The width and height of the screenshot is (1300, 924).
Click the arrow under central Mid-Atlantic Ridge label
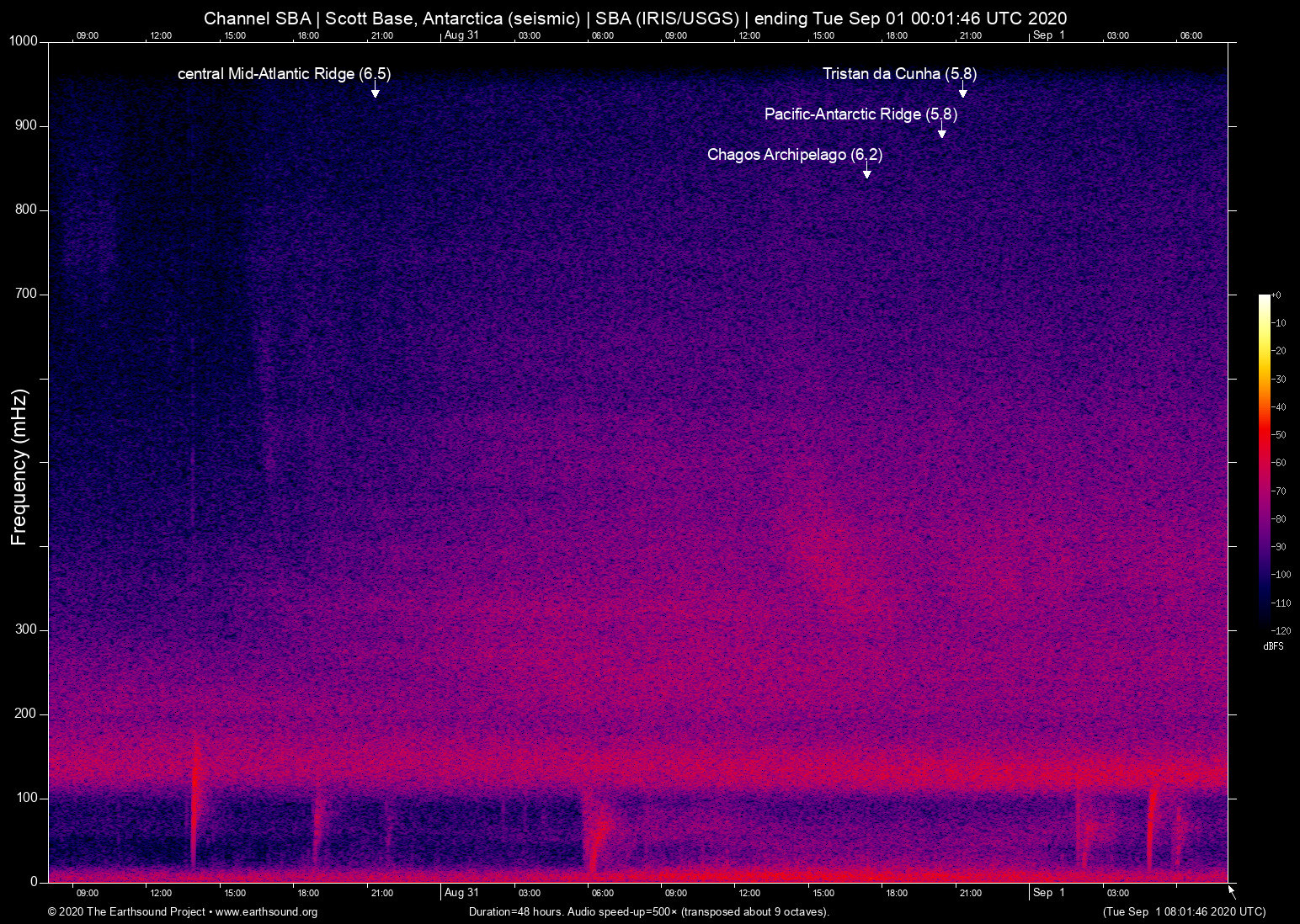(x=375, y=91)
